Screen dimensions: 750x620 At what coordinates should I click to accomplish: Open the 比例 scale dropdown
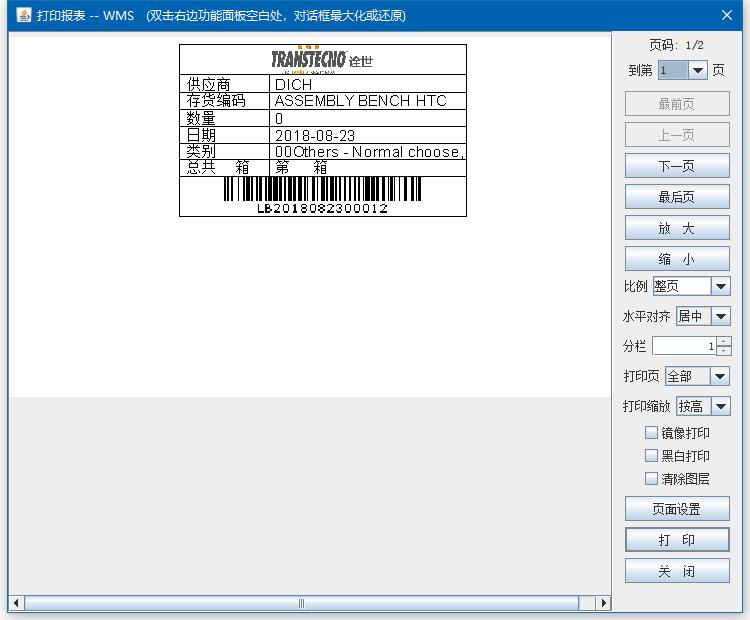720,287
